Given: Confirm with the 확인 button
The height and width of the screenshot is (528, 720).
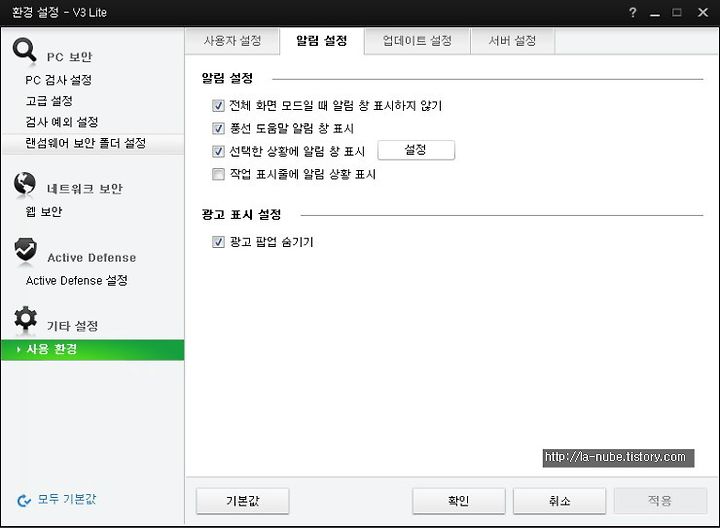Looking at the screenshot, I should (x=459, y=501).
